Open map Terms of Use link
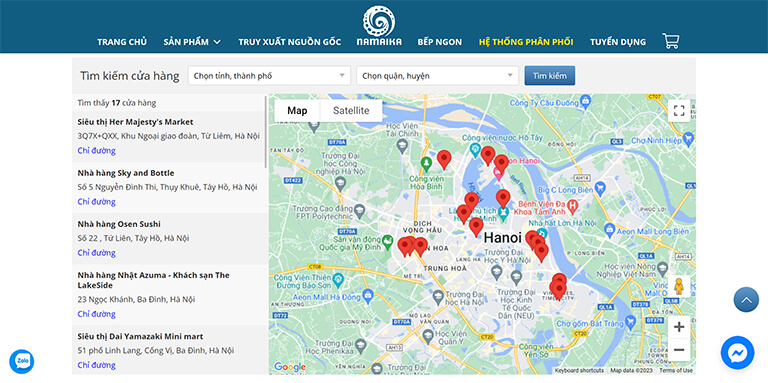The width and height of the screenshot is (768, 383). (676, 370)
